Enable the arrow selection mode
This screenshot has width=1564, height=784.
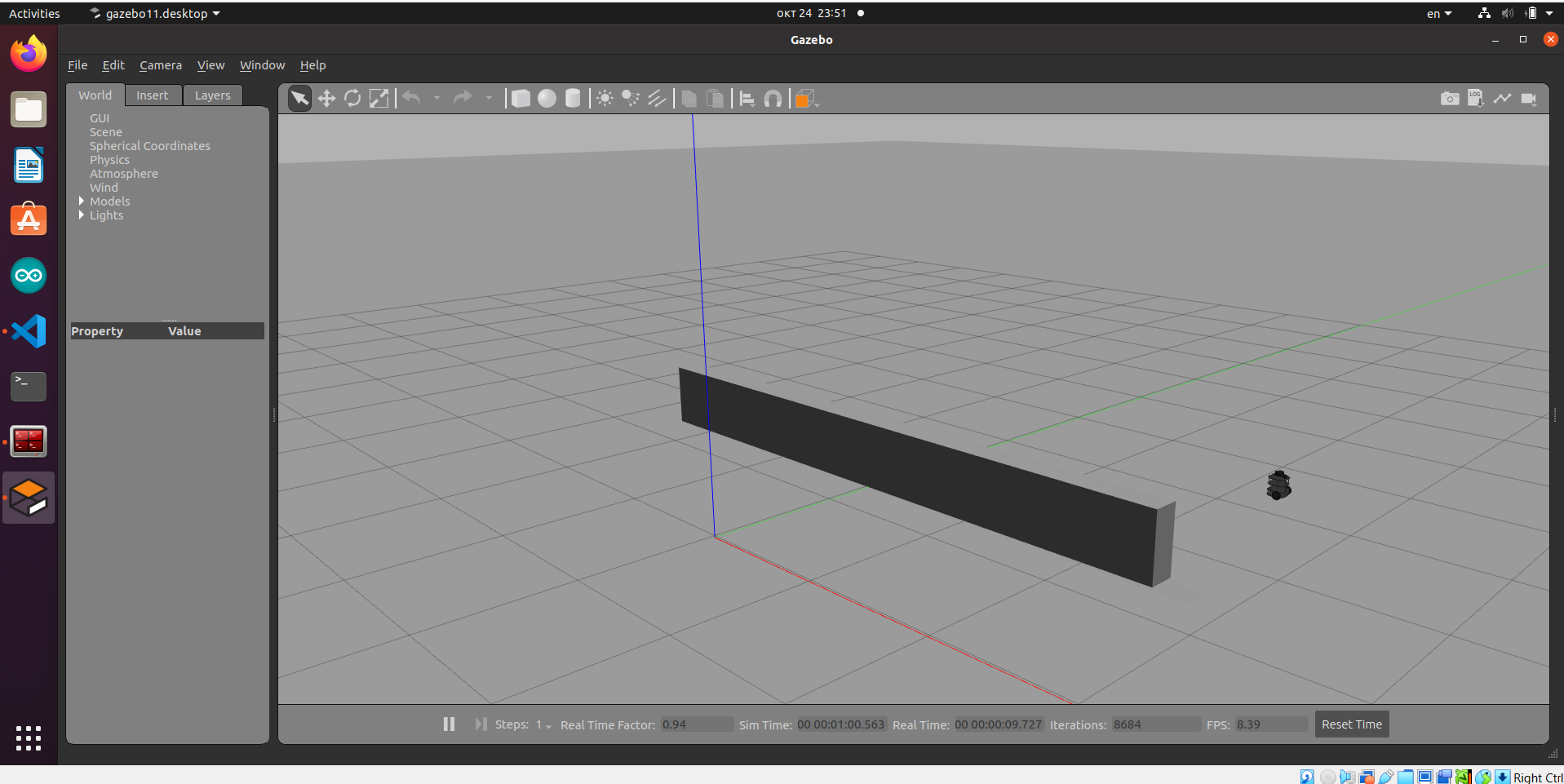click(299, 99)
